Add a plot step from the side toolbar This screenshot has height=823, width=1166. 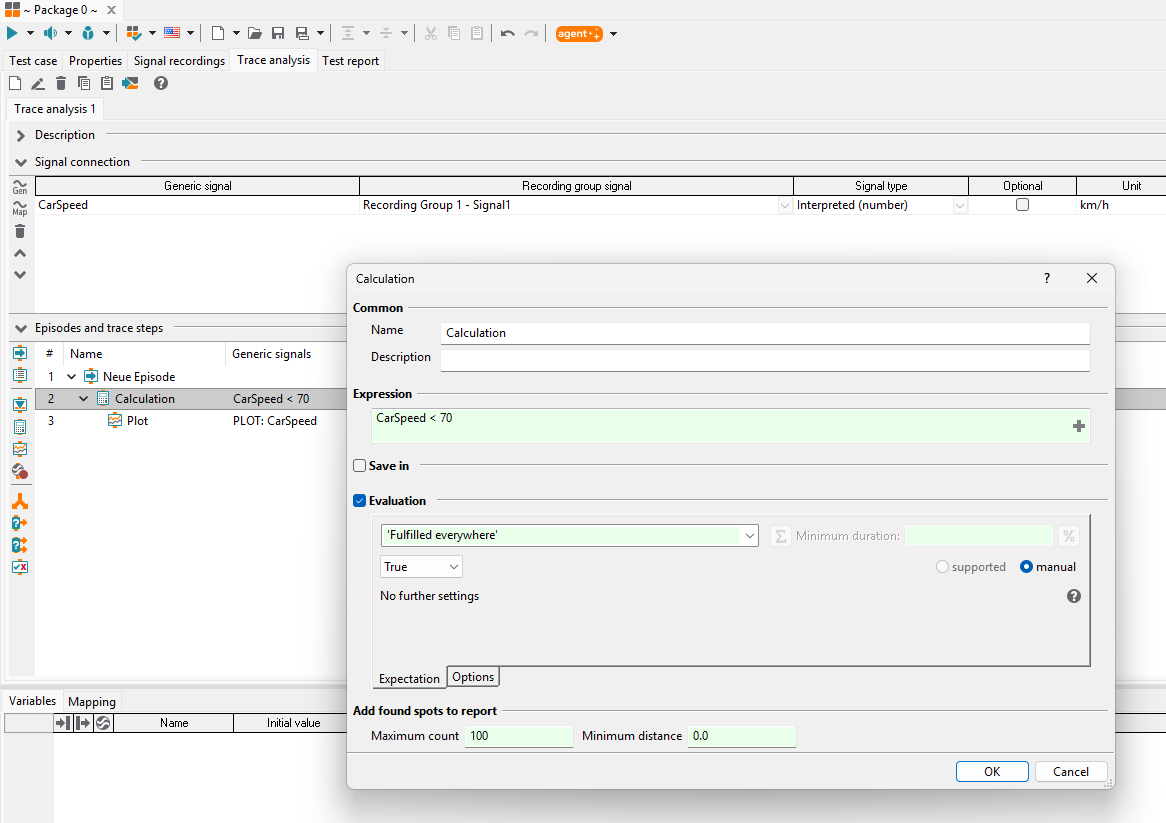(x=20, y=449)
